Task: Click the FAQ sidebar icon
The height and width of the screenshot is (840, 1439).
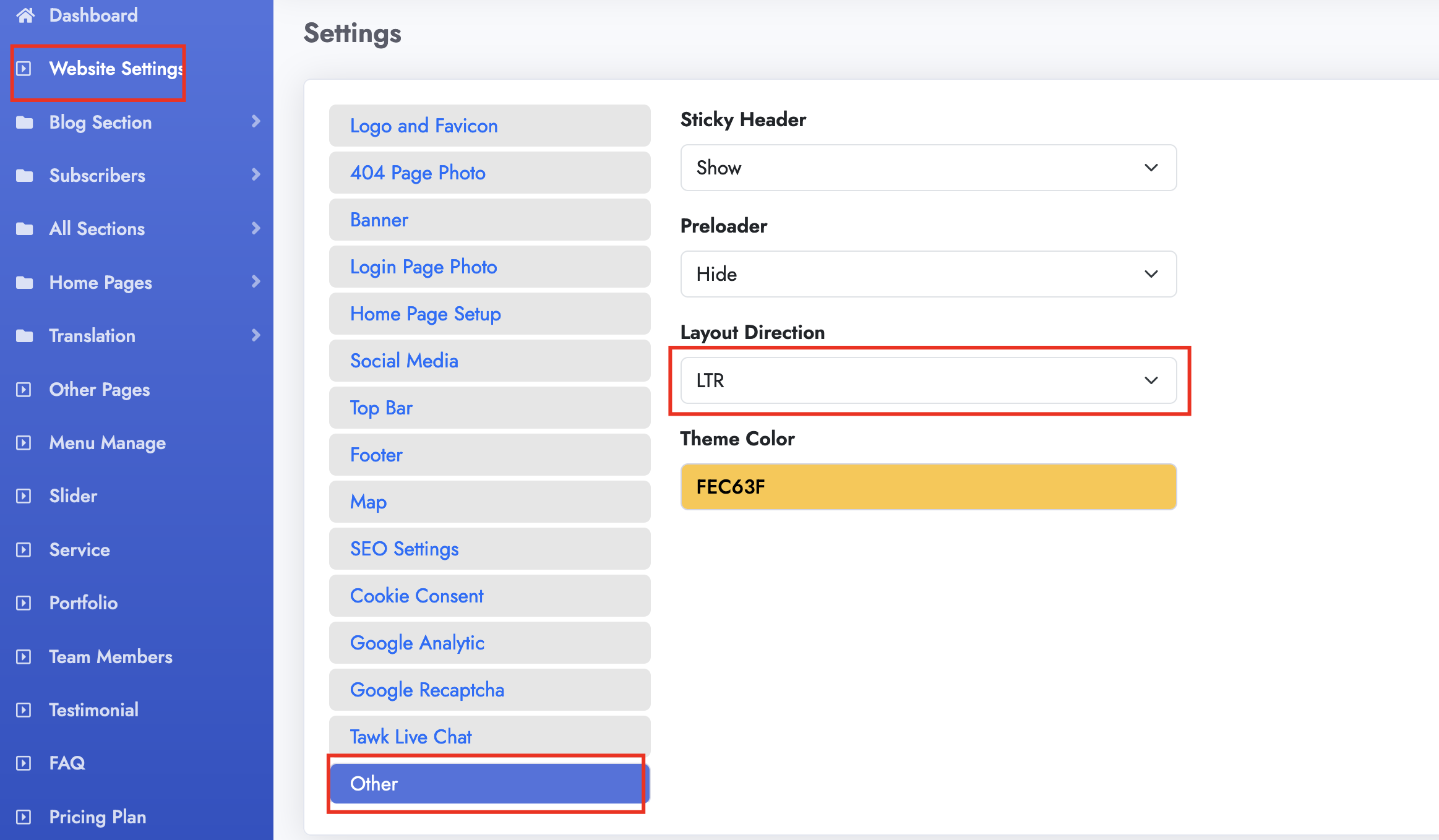Action: coord(24,763)
